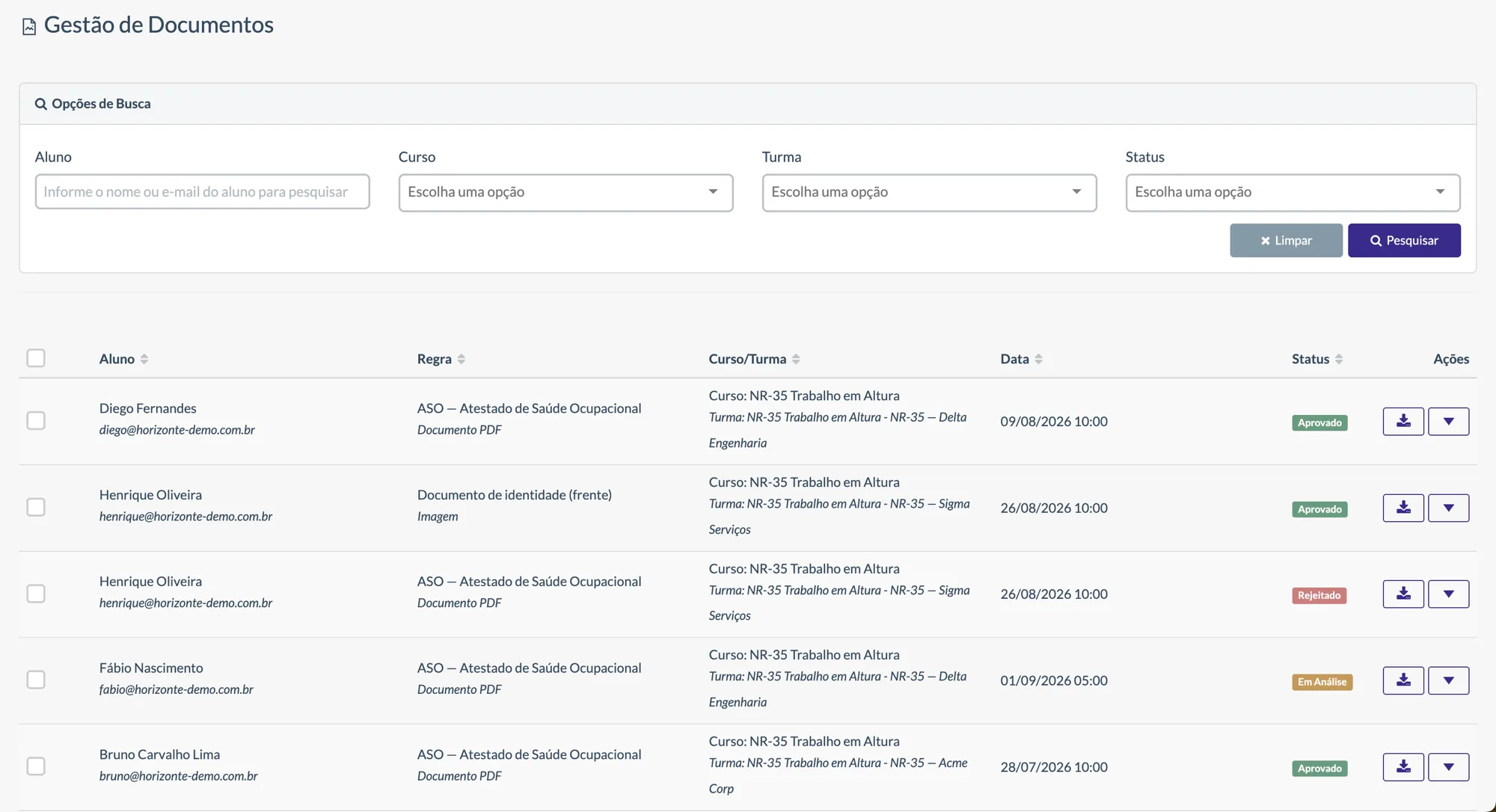
Task: Expand actions menu for Henrique's rejected ASO
Action: pyautogui.click(x=1448, y=594)
